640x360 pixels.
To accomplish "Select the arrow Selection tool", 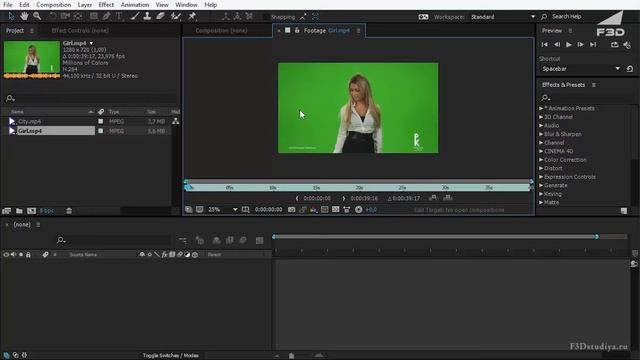I will coord(11,16).
